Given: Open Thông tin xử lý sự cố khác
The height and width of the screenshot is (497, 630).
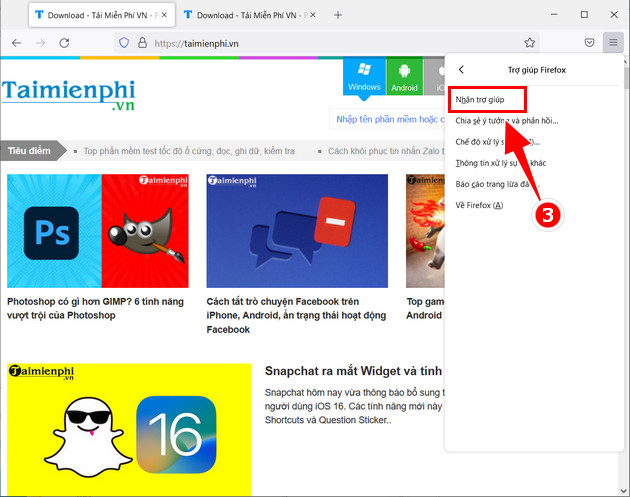Looking at the screenshot, I should click(x=501, y=163).
